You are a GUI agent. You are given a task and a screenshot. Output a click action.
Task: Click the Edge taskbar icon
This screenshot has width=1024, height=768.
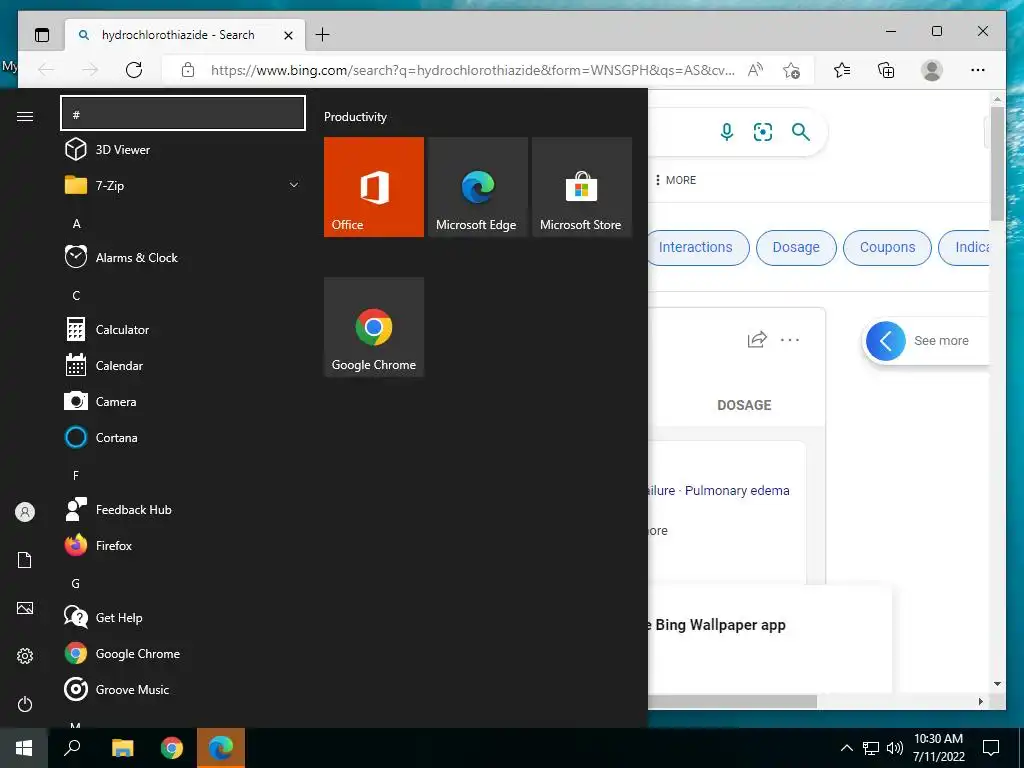221,748
